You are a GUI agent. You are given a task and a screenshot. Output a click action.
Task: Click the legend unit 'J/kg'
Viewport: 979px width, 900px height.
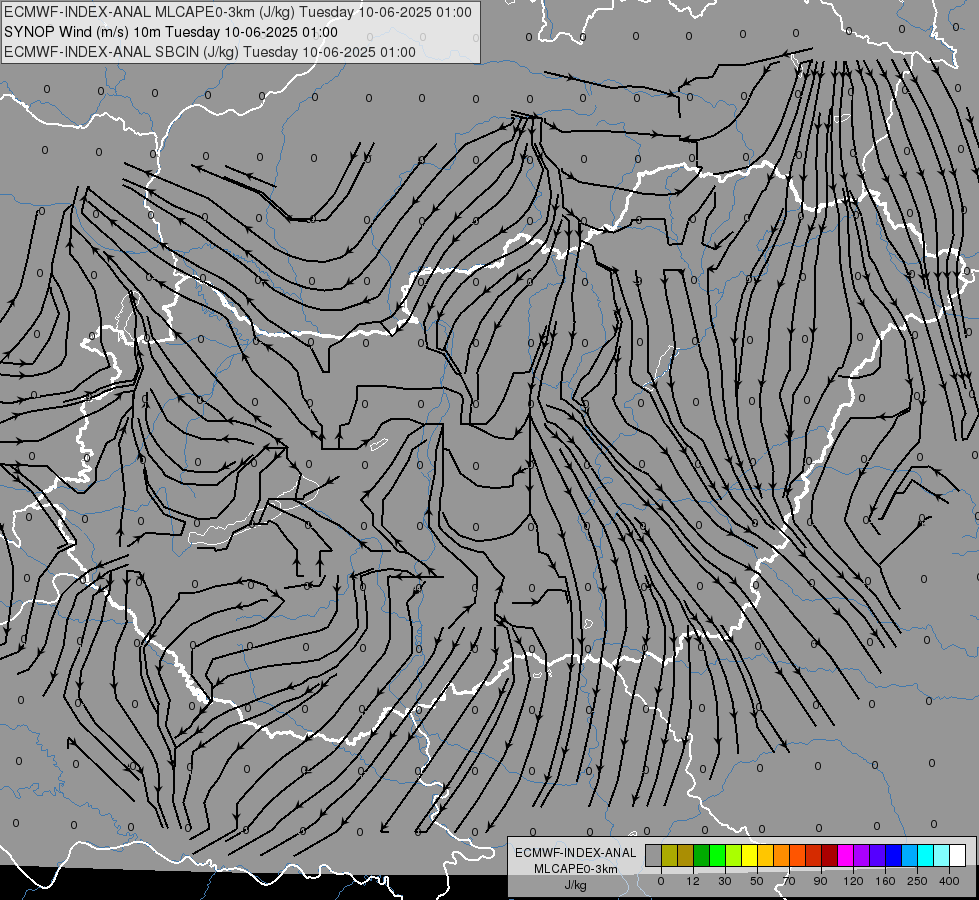click(575, 885)
